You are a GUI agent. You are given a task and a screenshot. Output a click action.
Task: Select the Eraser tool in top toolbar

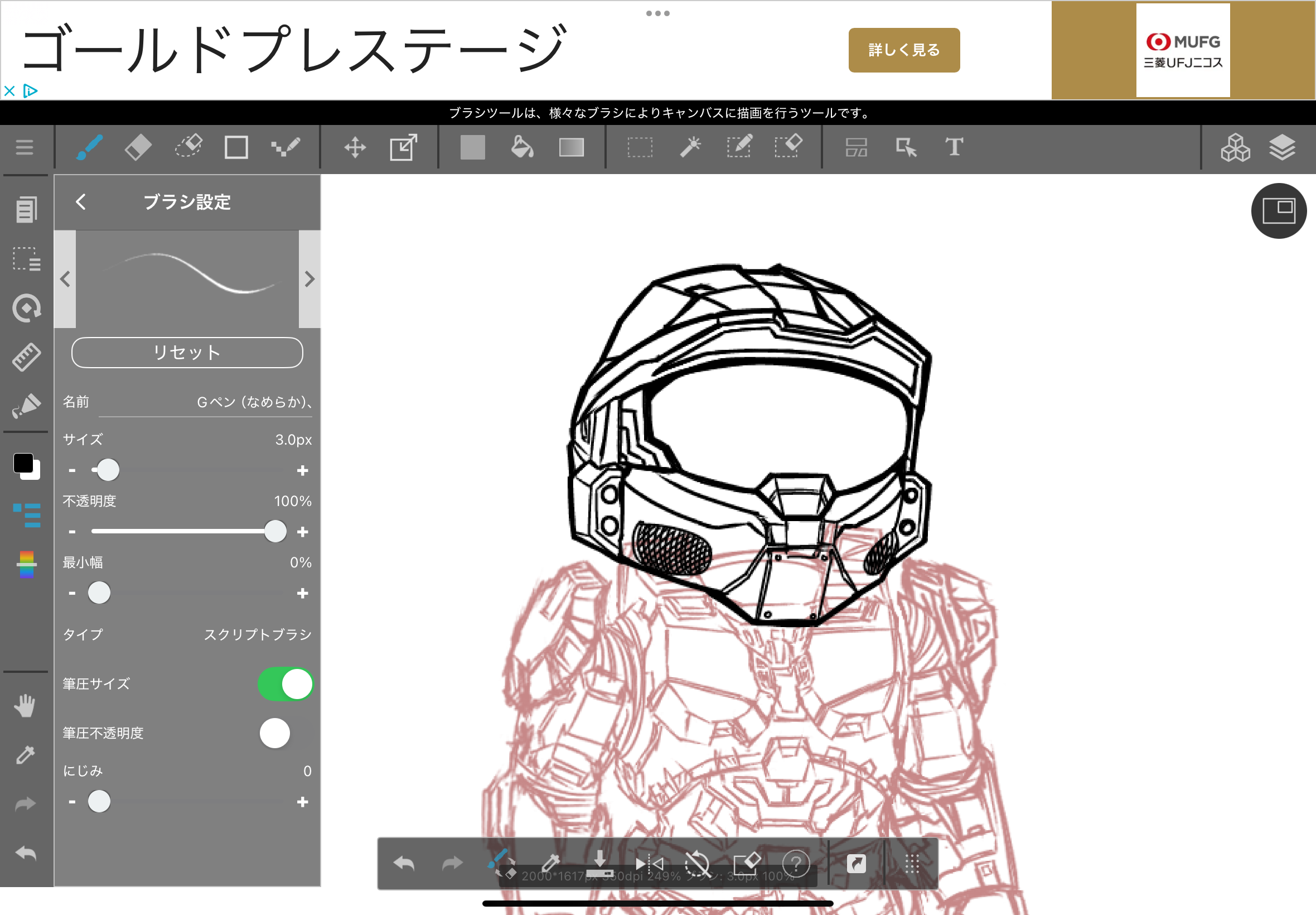(138, 147)
